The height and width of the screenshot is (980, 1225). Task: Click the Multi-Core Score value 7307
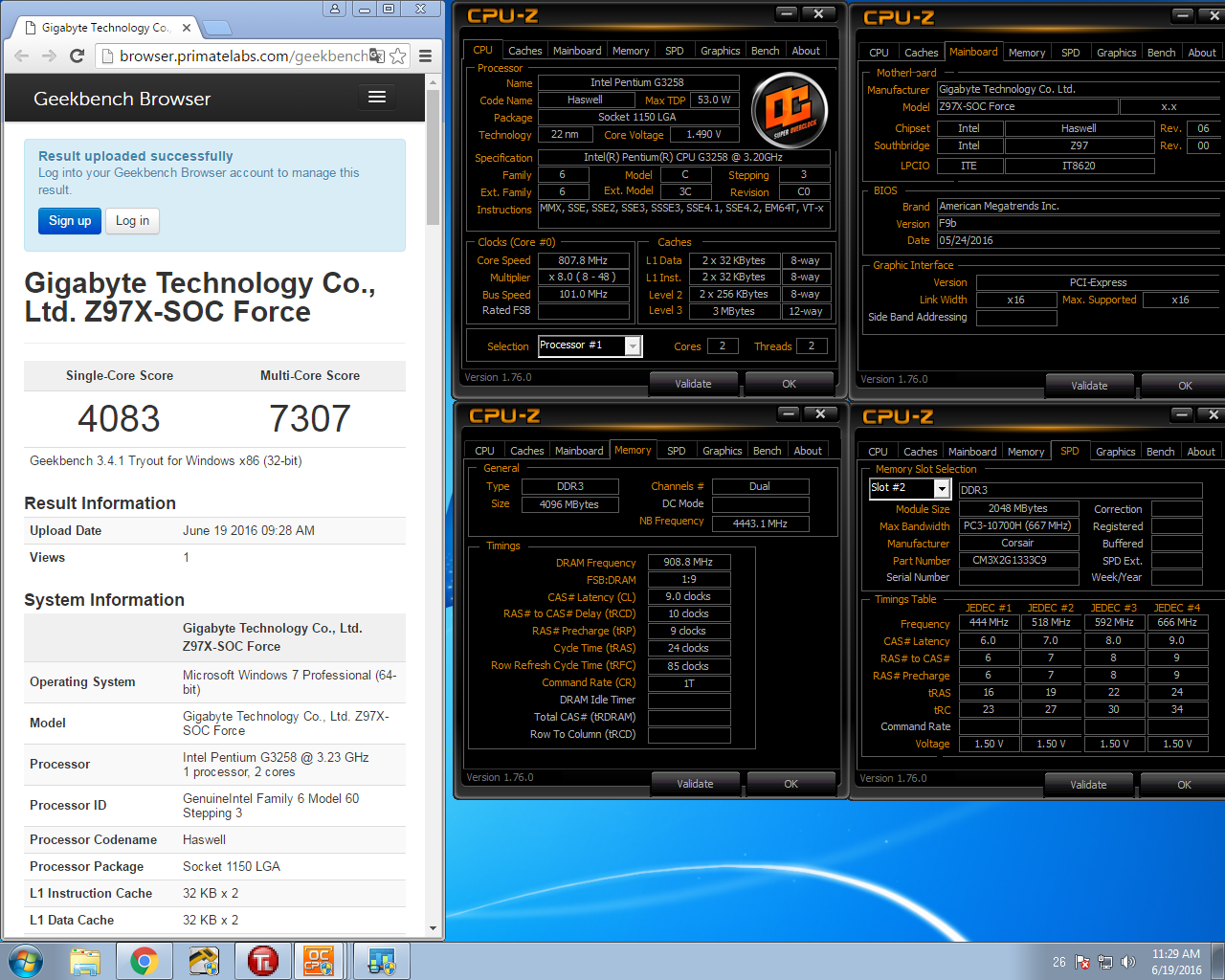click(x=310, y=418)
